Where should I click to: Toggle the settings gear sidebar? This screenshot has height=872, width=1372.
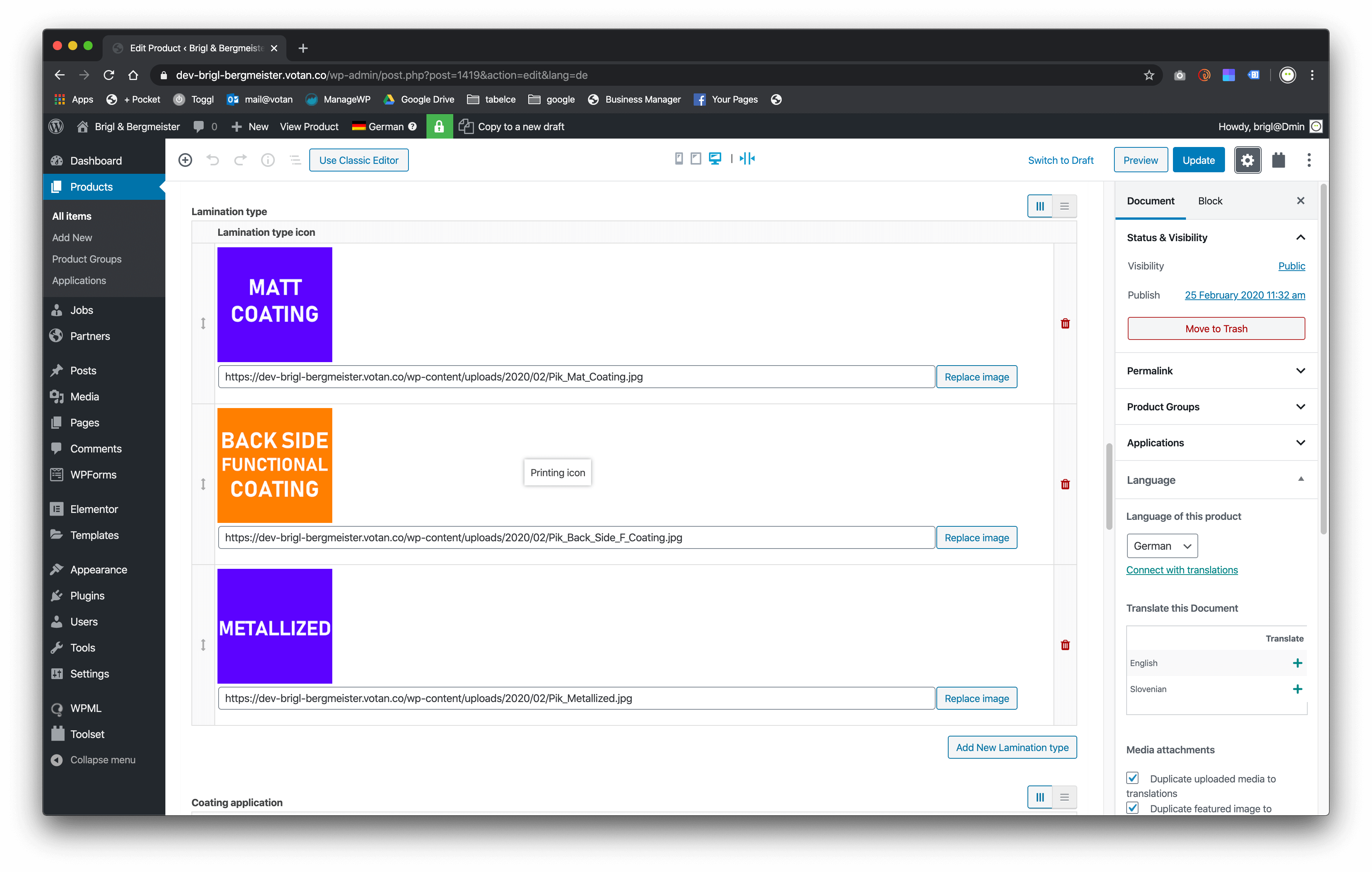(1247, 160)
